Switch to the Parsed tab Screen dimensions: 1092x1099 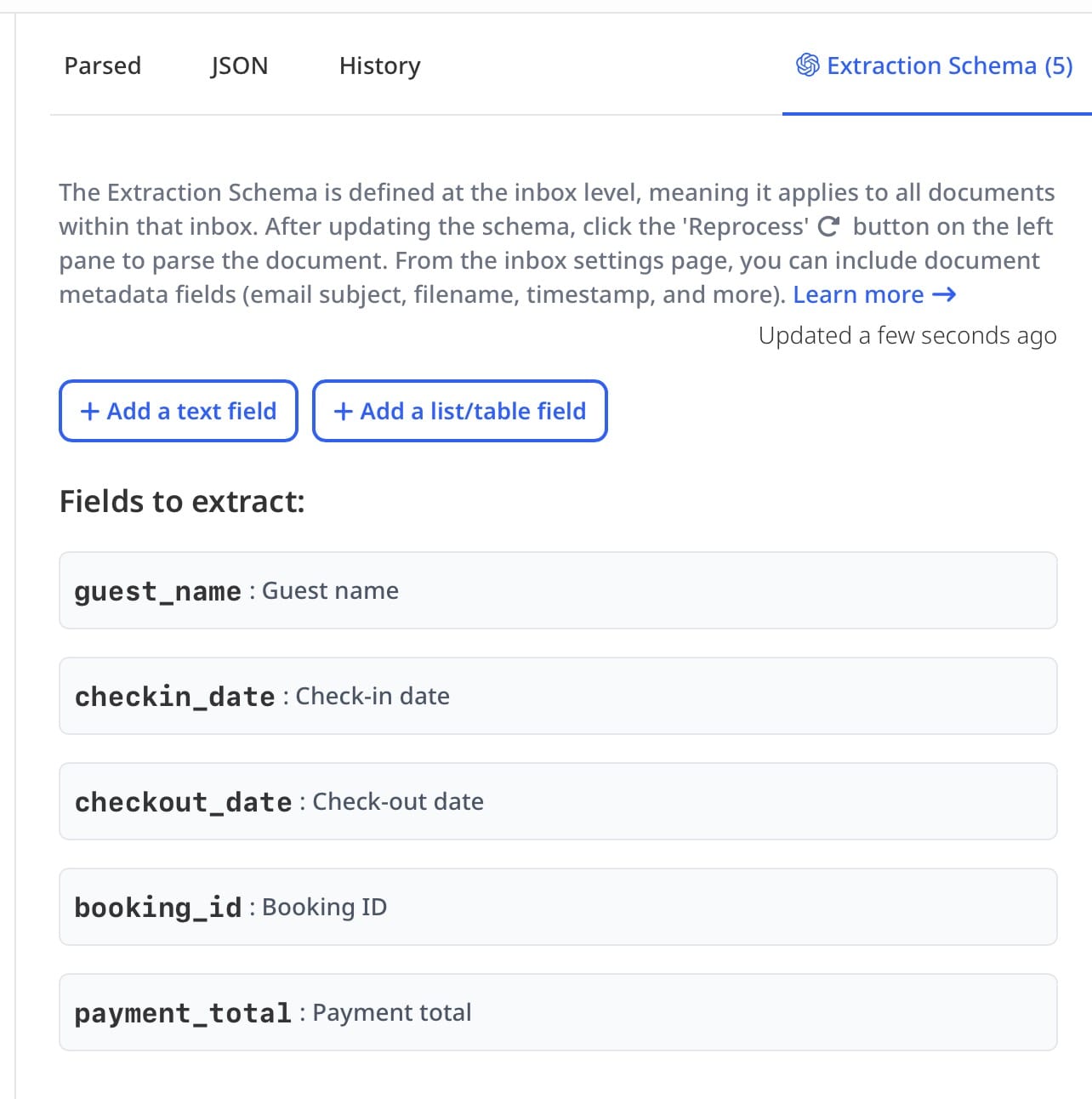(103, 66)
